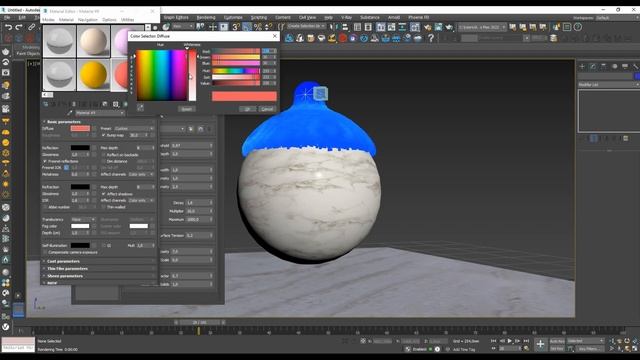Play the animation
Screen dimensions: 640x360
click(509, 341)
